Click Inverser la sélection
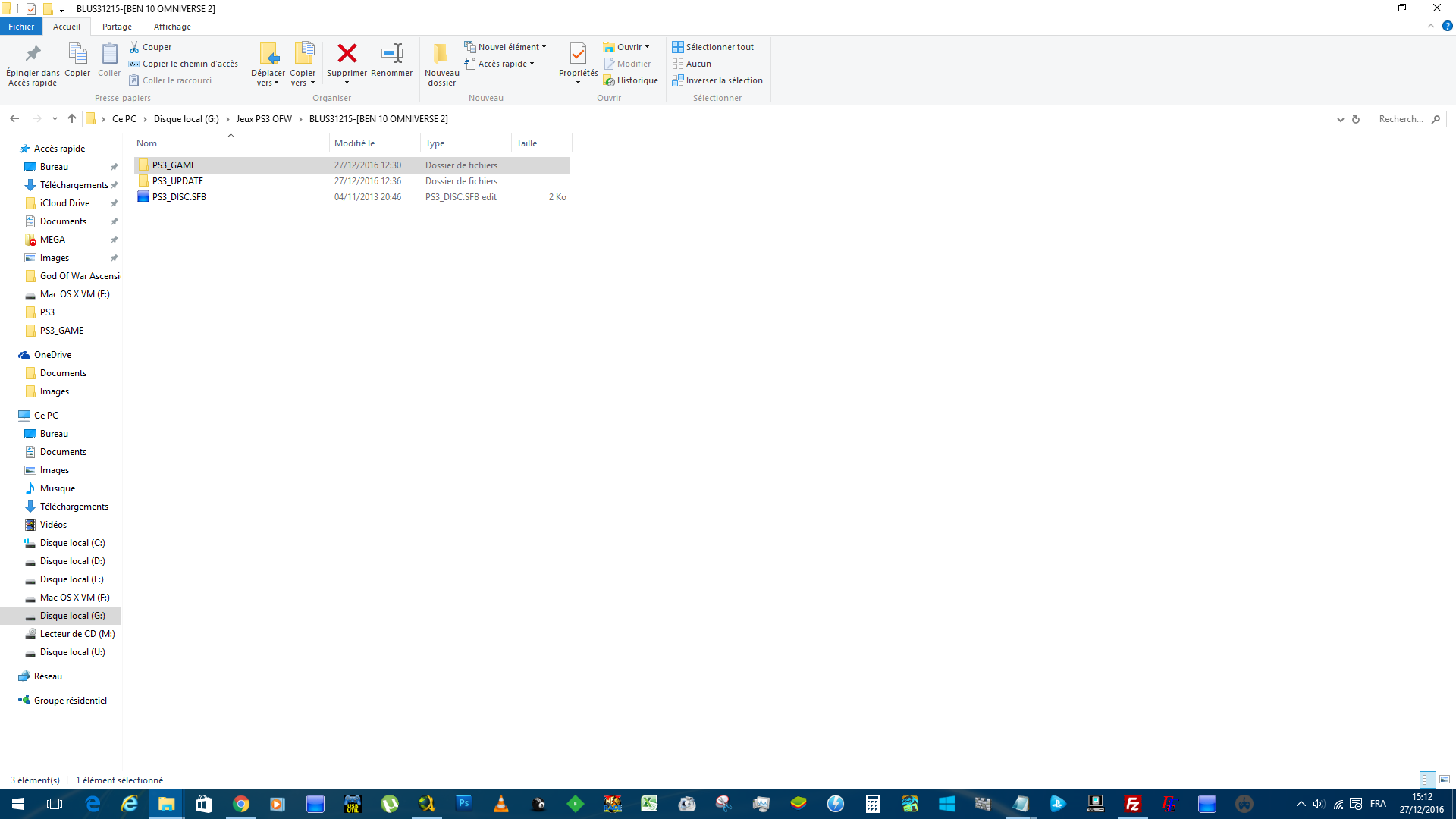This screenshot has width=1456, height=819. pyautogui.click(x=717, y=80)
